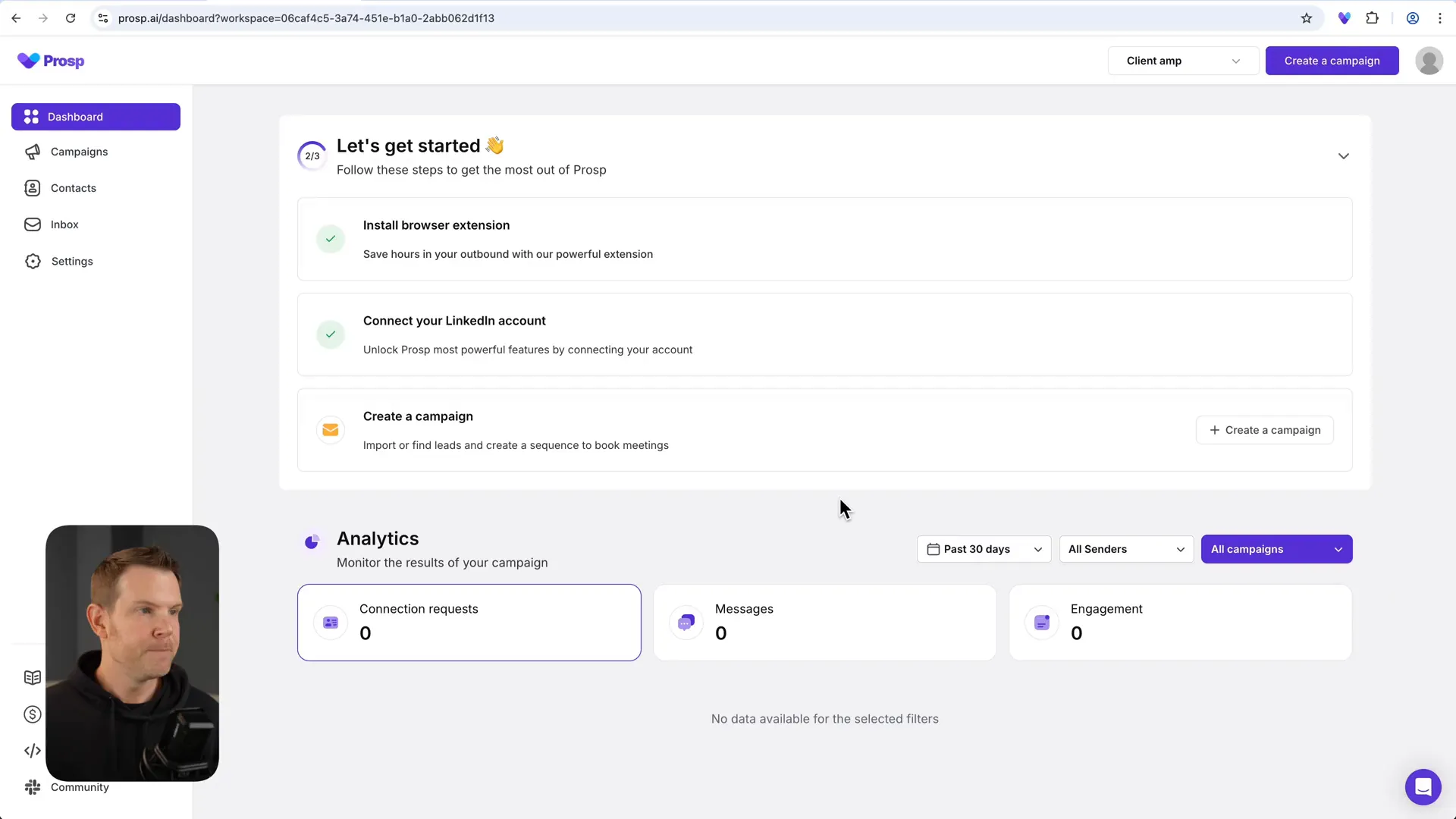Go to Contacts in sidebar

tap(74, 188)
